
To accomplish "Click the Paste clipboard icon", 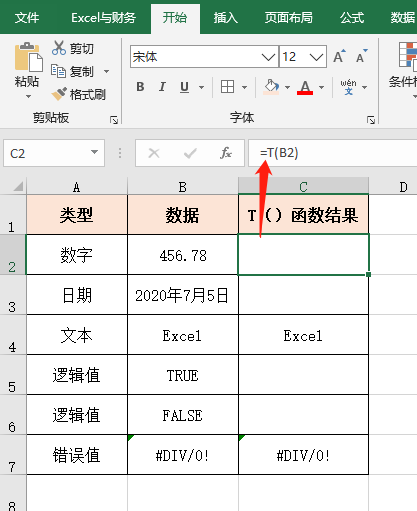I will (x=29, y=57).
